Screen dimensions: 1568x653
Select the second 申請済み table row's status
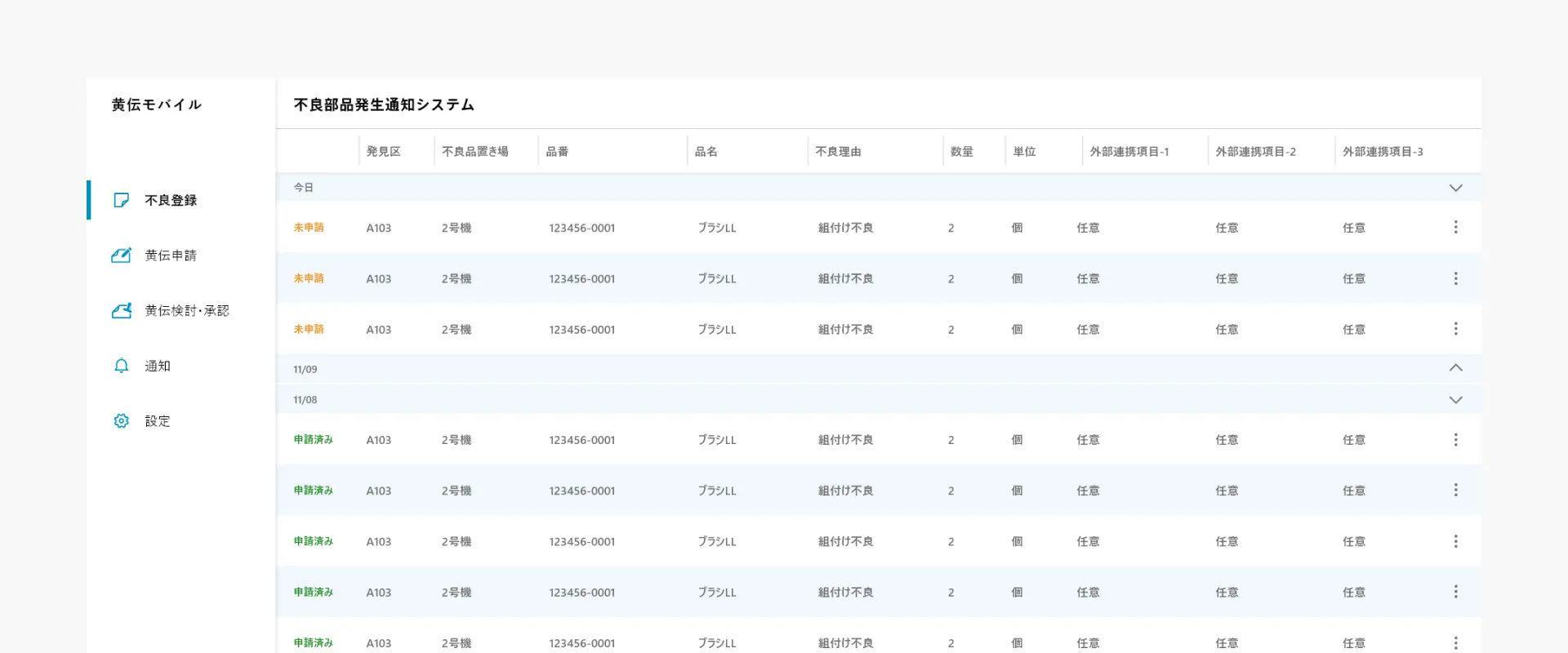click(314, 491)
